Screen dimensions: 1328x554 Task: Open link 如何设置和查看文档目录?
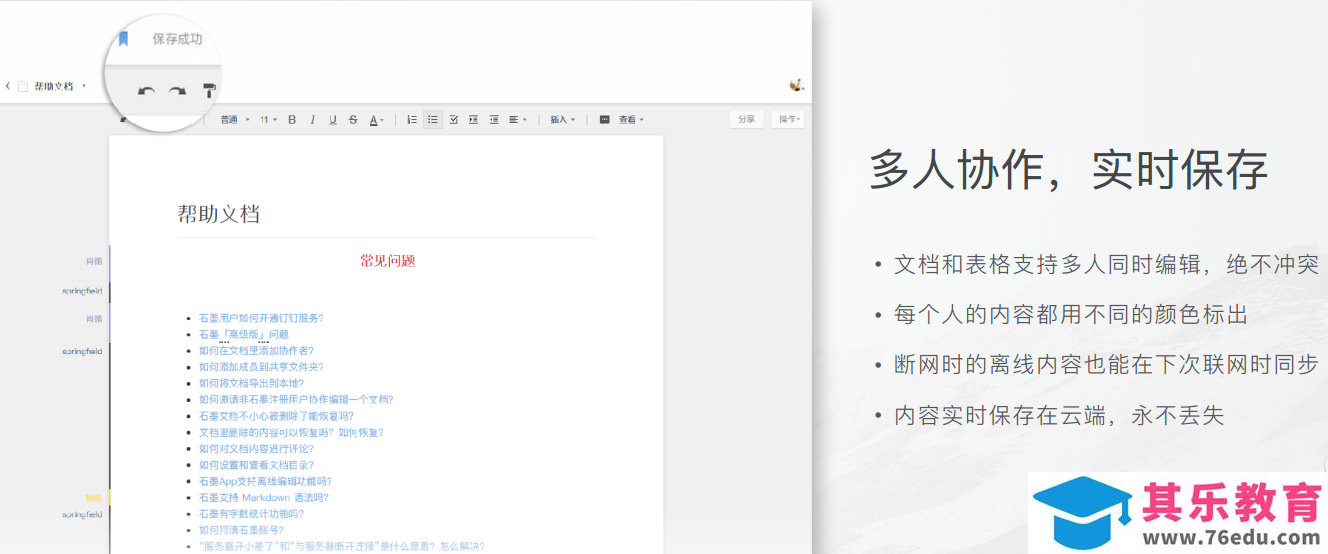(256, 465)
